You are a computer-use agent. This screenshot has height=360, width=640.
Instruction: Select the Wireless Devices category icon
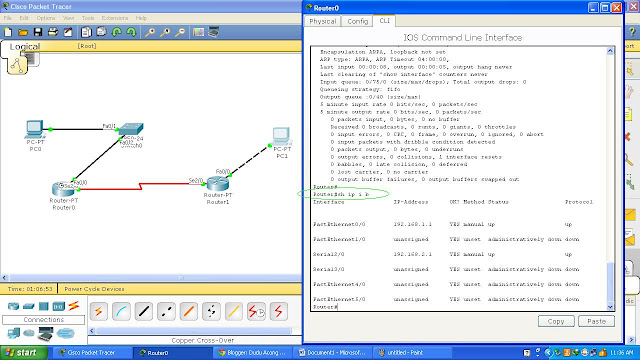click(58, 306)
